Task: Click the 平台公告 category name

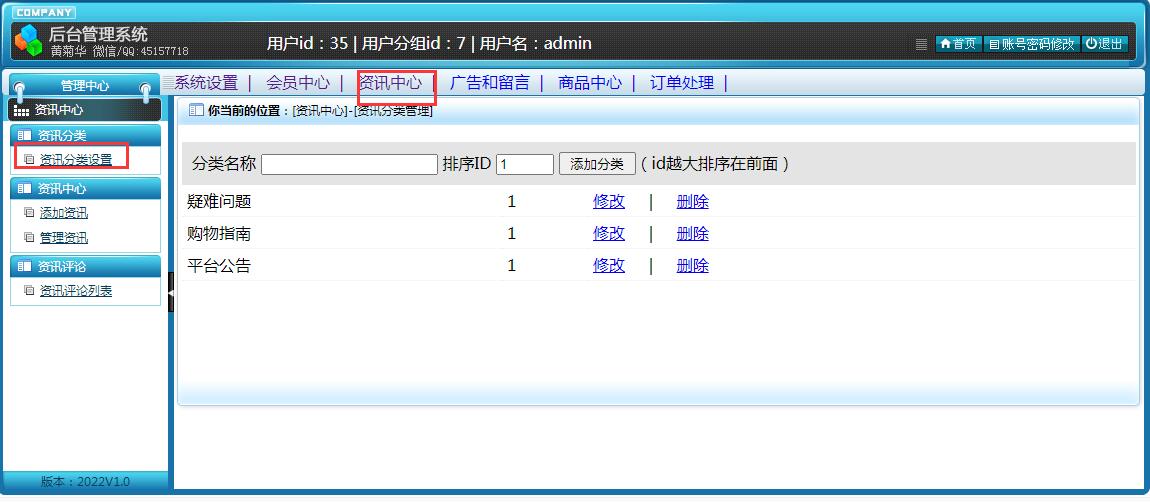Action: click(219, 265)
